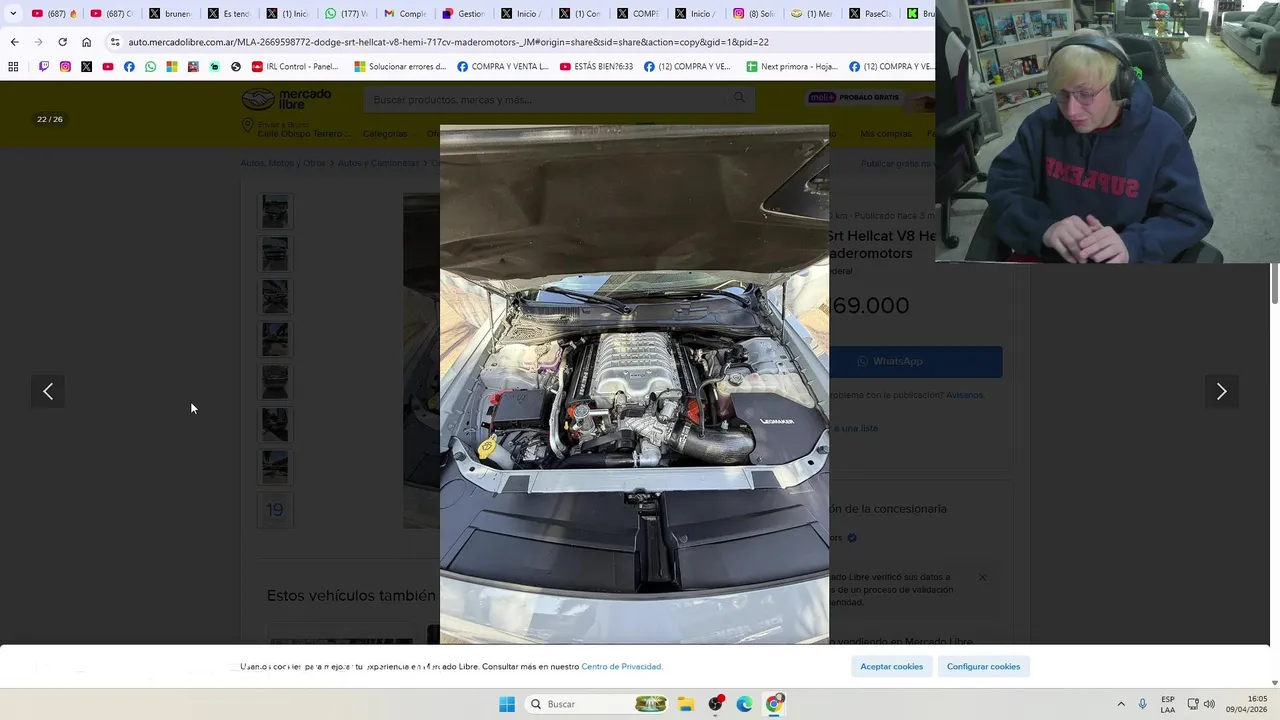Open Google Chrome from the taskbar
The height and width of the screenshot is (720, 1280).
pyautogui.click(x=773, y=704)
